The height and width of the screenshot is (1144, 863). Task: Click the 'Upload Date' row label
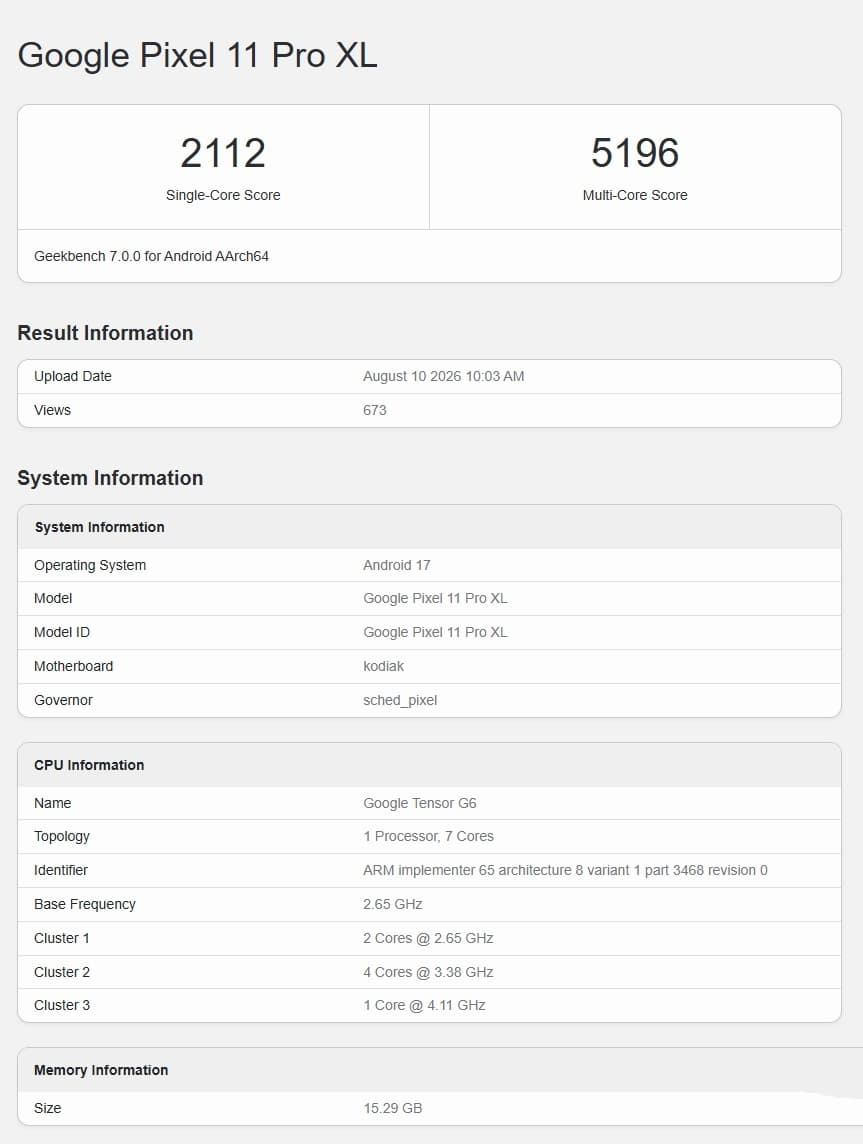click(73, 376)
